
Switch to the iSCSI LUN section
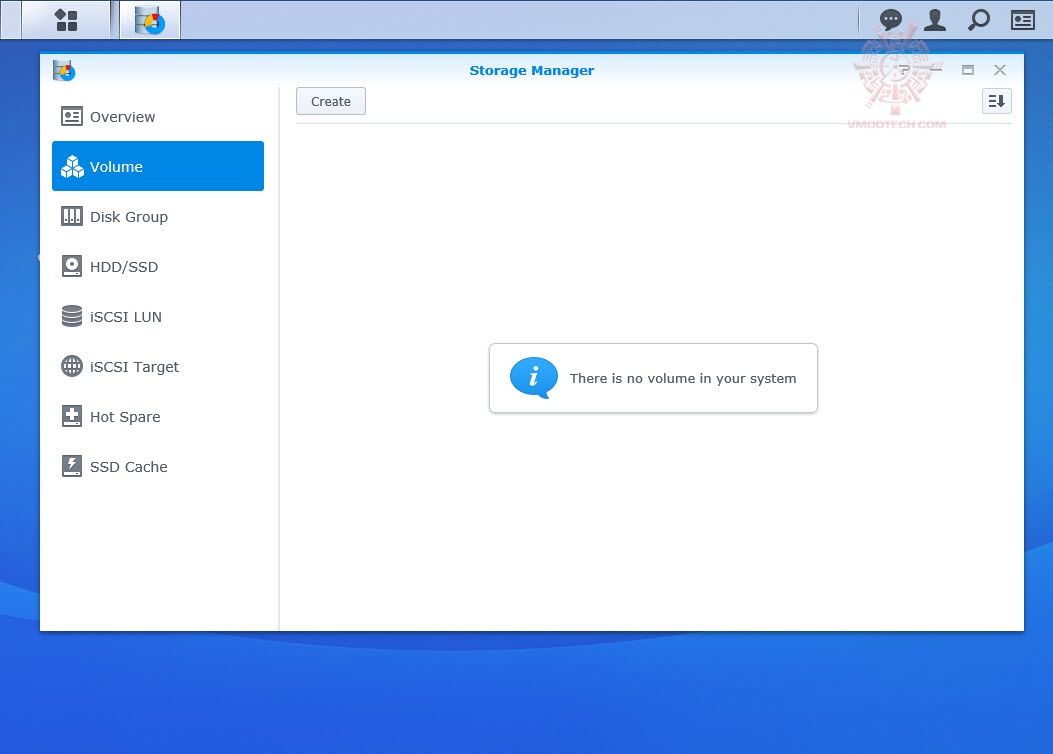pyautogui.click(x=158, y=317)
